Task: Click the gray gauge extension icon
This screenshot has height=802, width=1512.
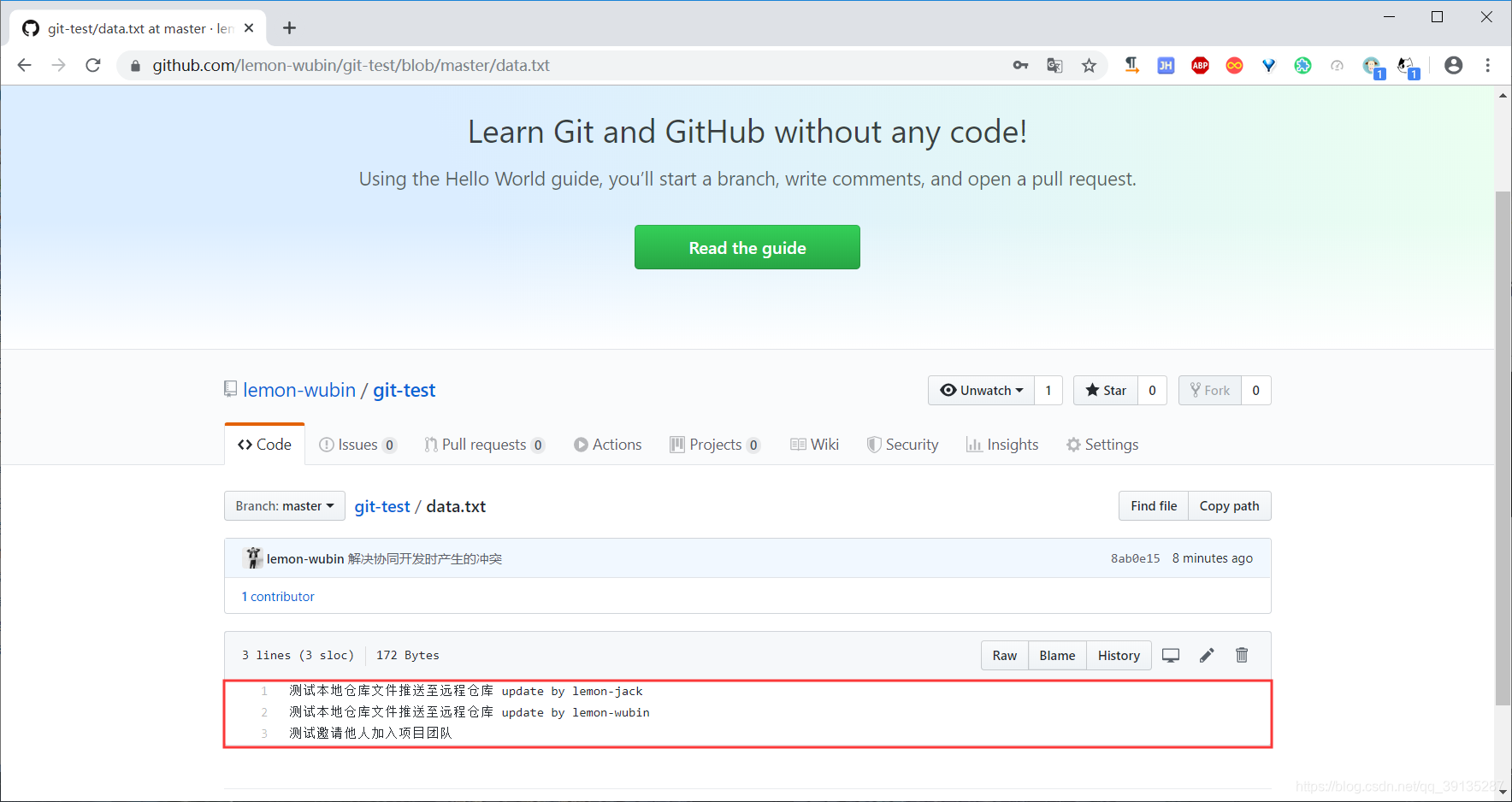Action: coord(1337,65)
